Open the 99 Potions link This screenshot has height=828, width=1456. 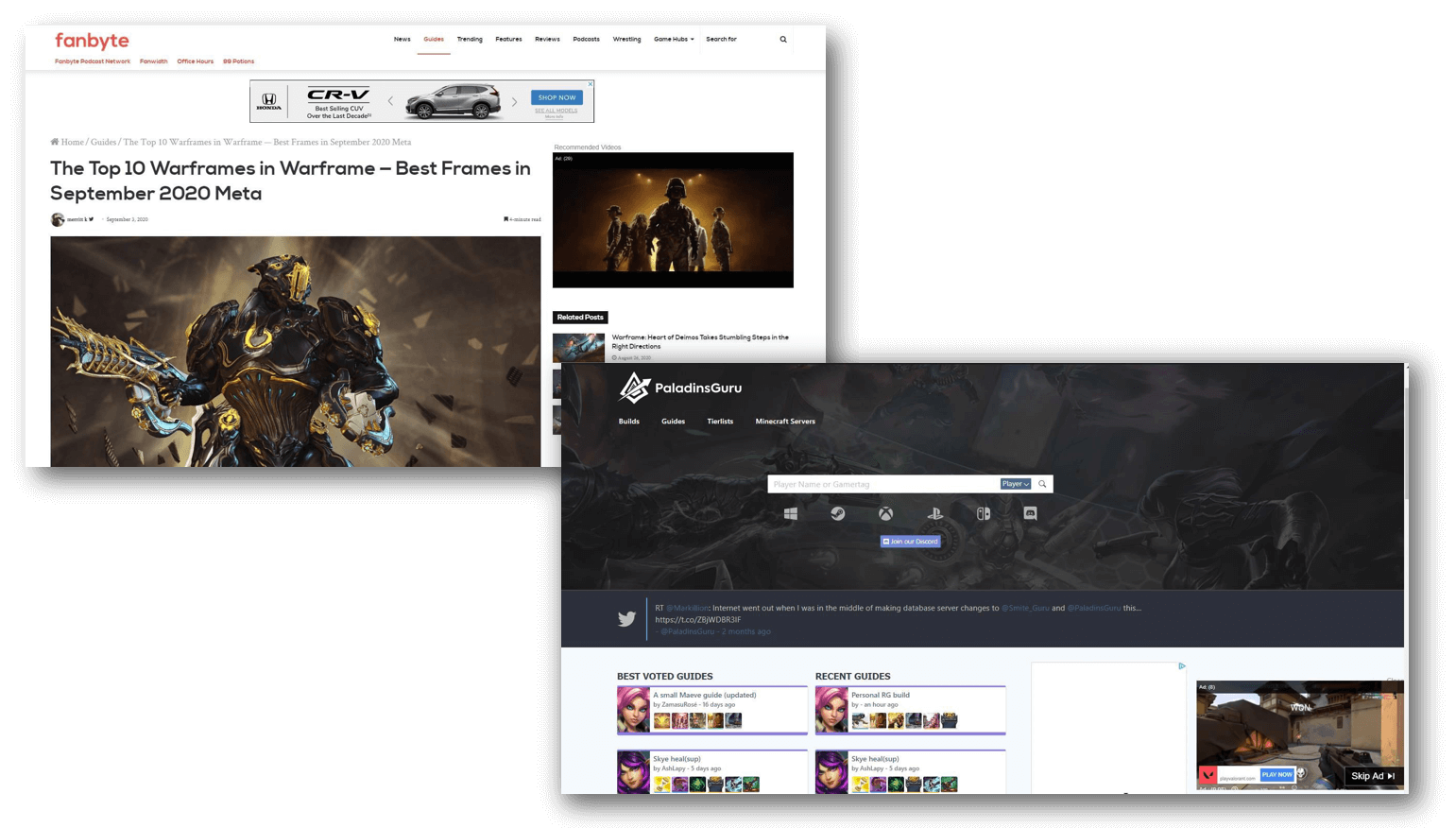coord(238,61)
